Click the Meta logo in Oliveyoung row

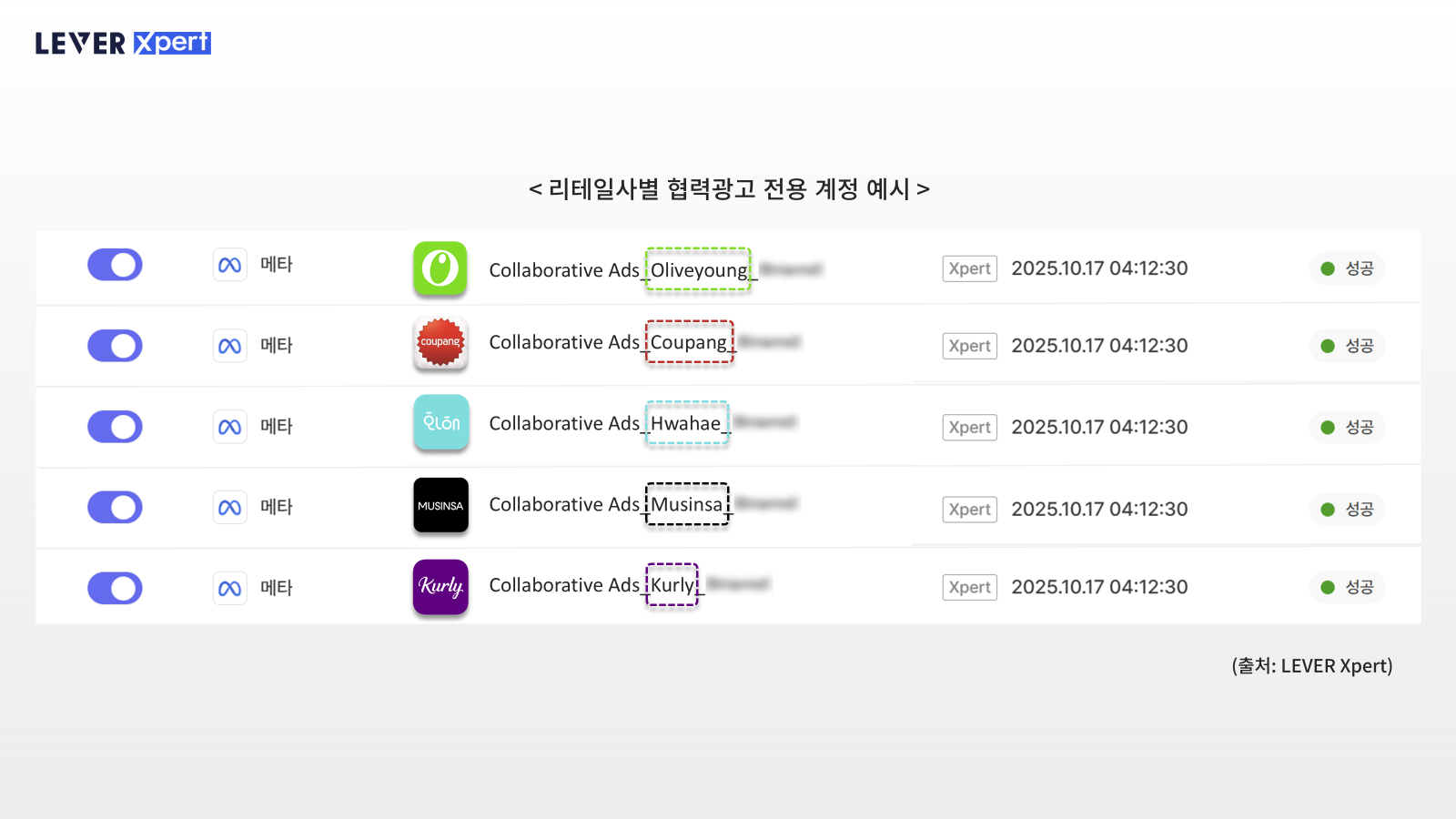(230, 265)
